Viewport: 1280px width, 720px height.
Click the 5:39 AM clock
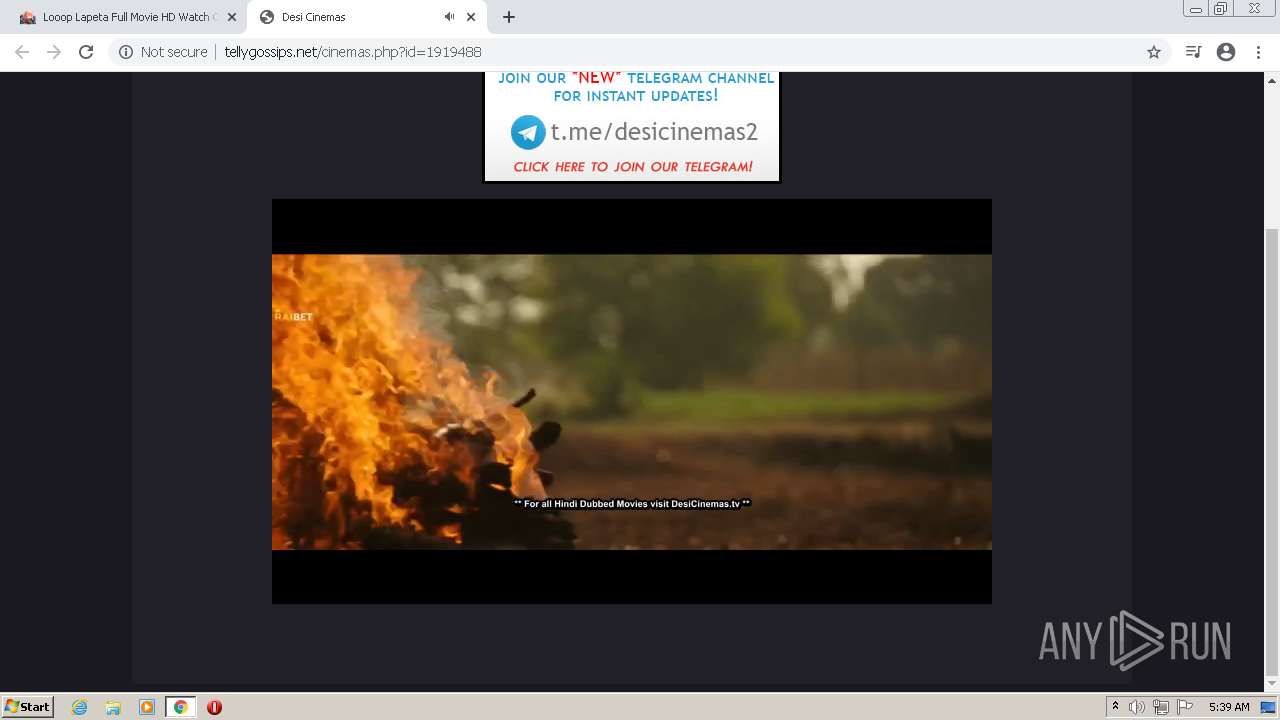click(1229, 707)
